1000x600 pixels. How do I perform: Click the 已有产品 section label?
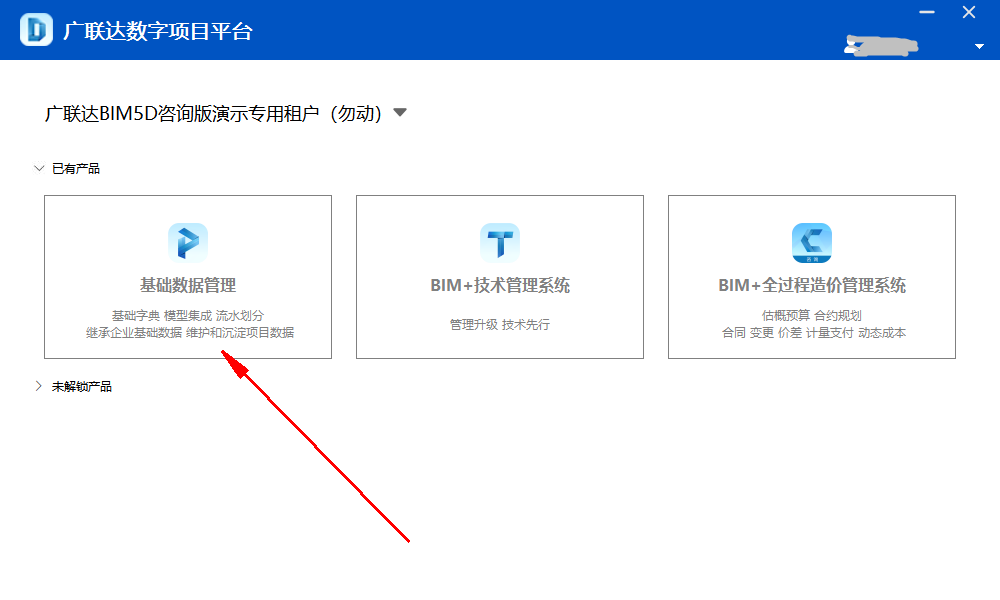pos(76,168)
